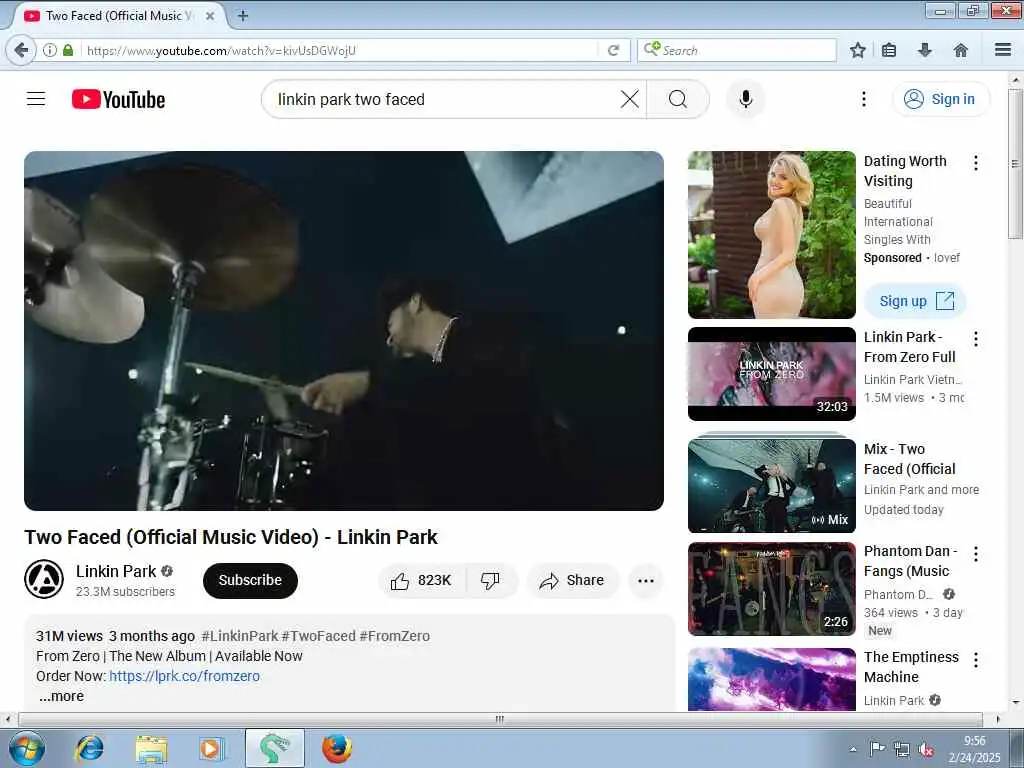Show site information with info icon
The image size is (1024, 768).
point(50,50)
